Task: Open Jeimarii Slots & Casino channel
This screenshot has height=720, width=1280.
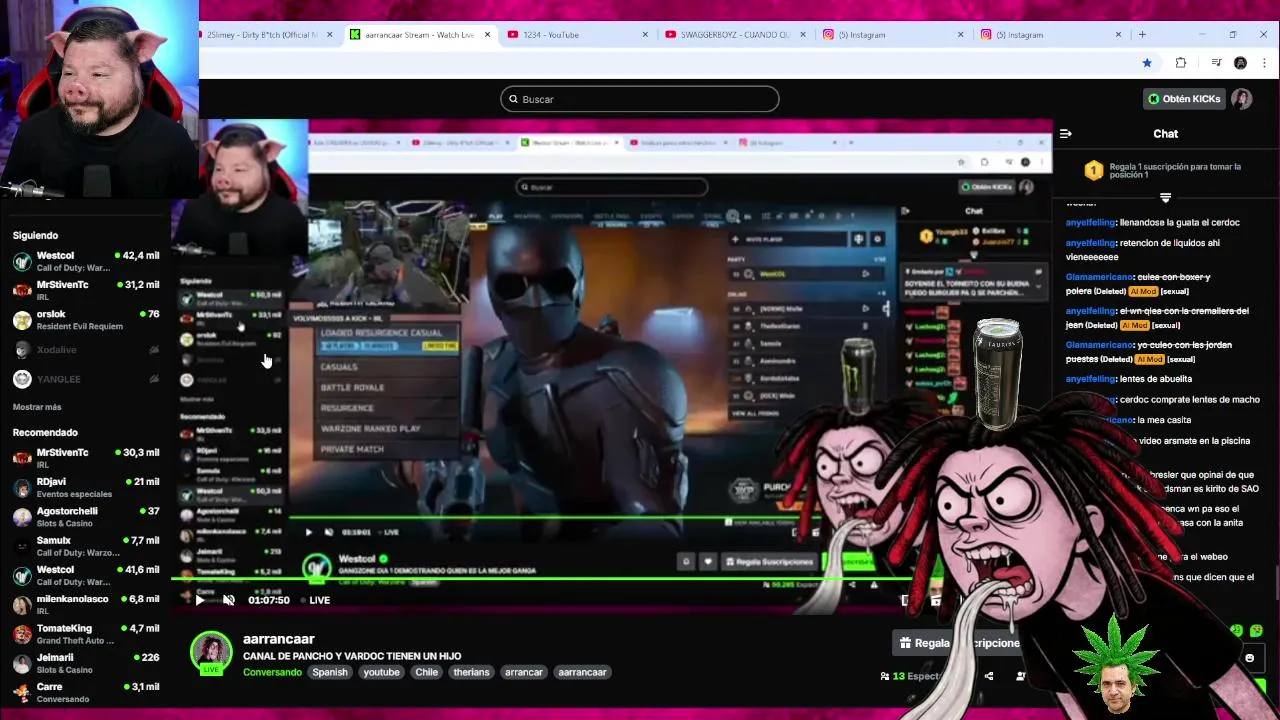Action: pos(86,663)
